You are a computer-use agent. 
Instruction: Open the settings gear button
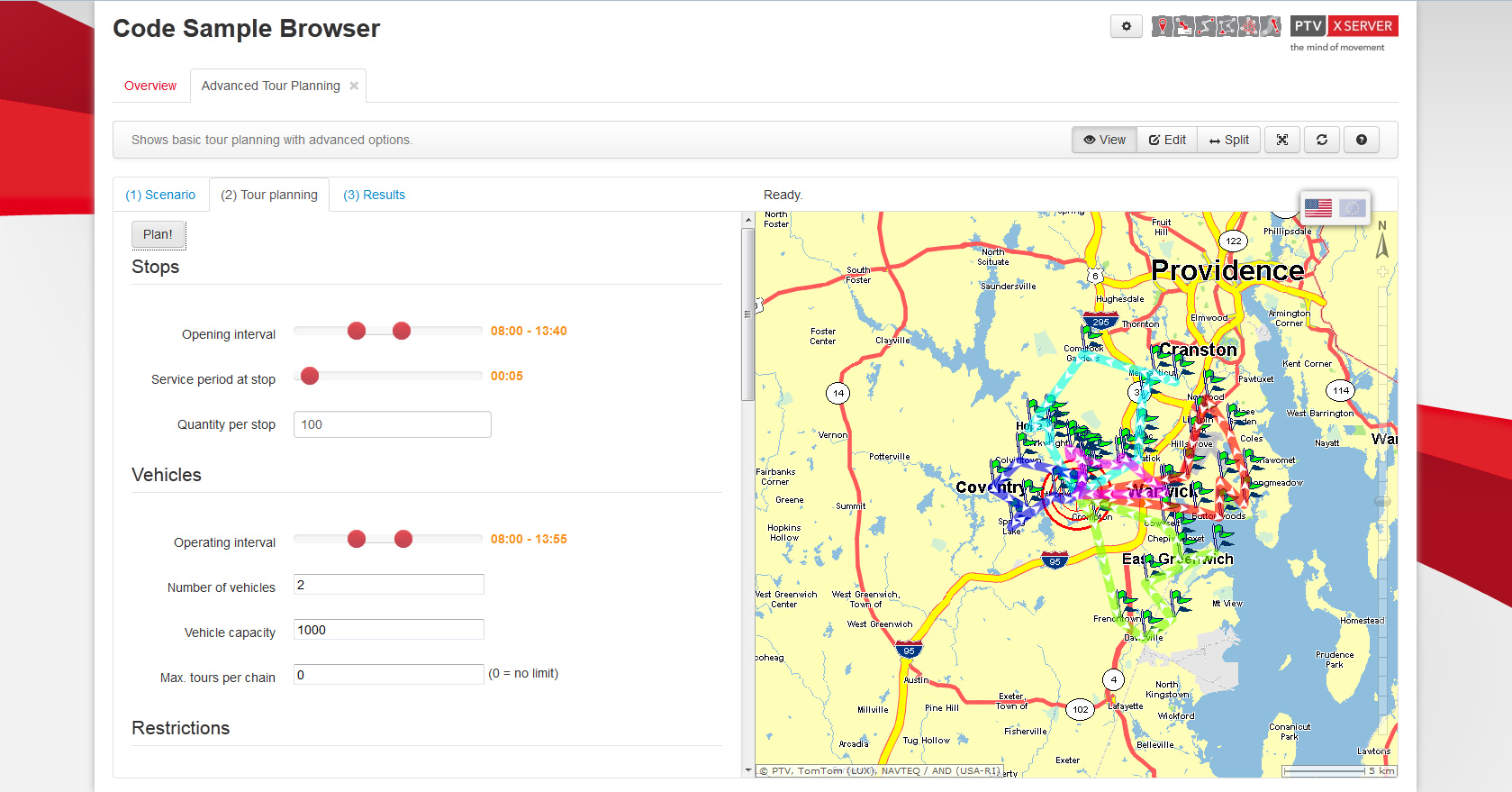tap(1126, 27)
